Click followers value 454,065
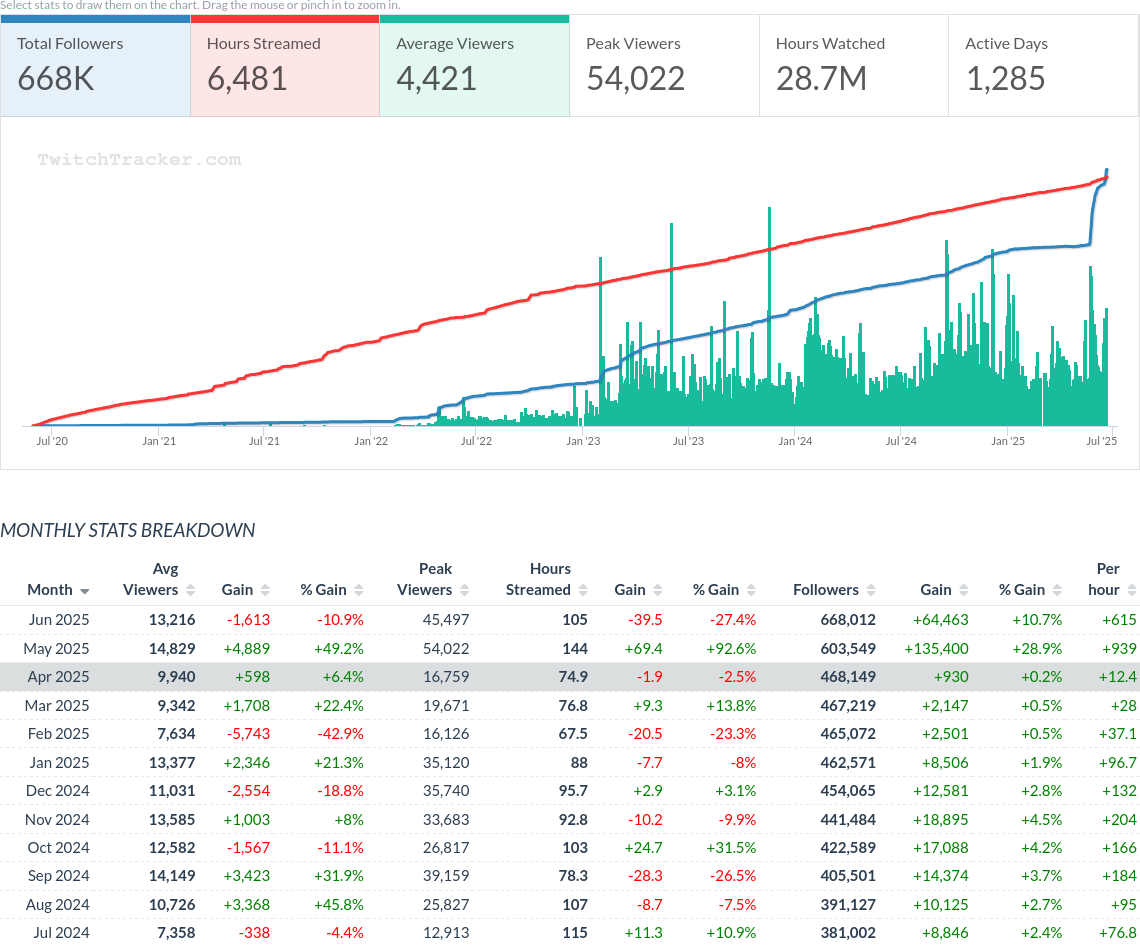 point(848,791)
